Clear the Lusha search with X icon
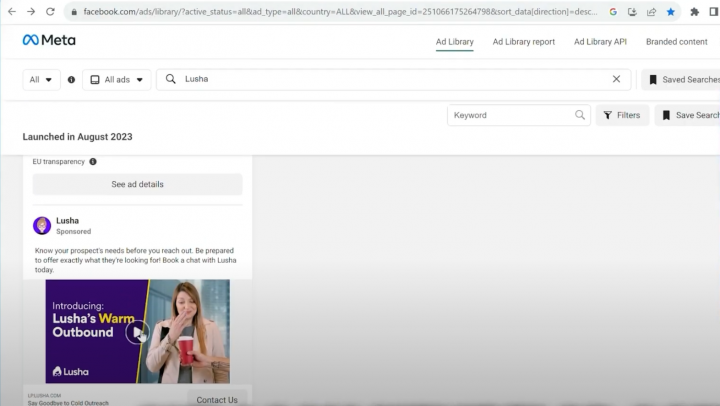720x406 pixels. point(616,79)
